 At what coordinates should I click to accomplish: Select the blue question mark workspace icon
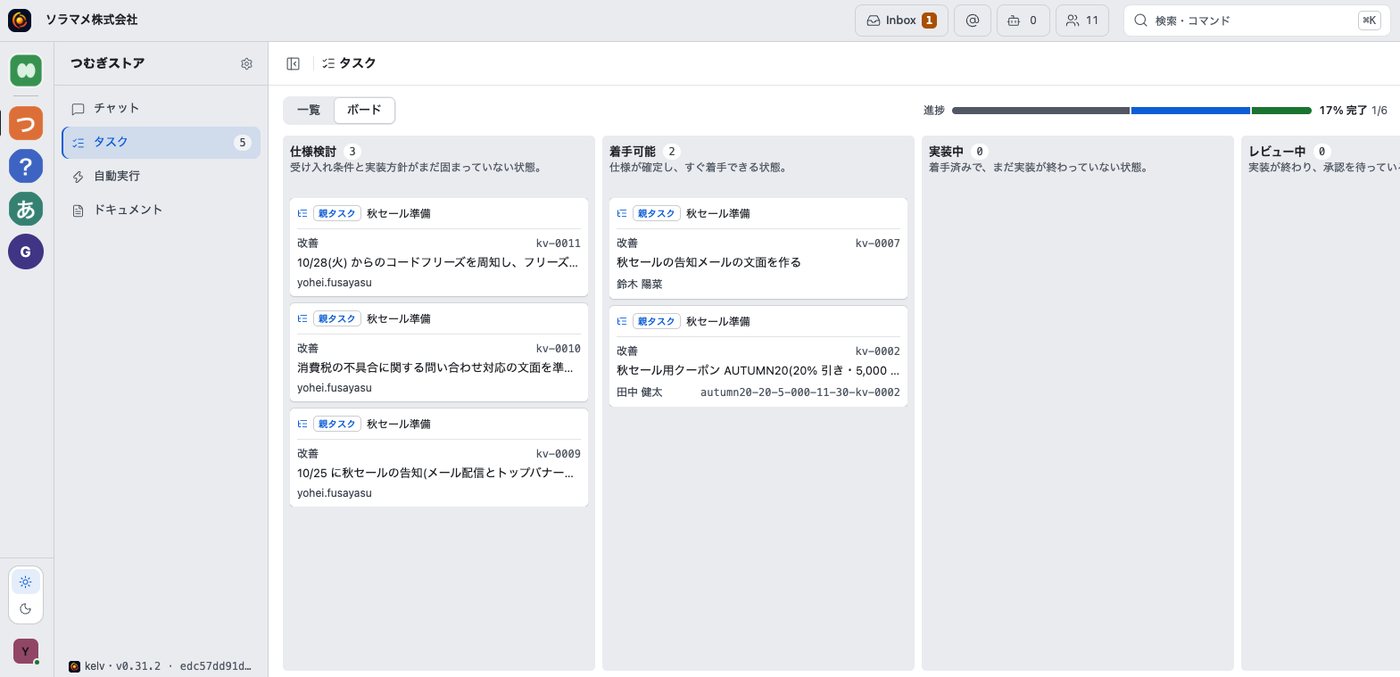pos(26,166)
